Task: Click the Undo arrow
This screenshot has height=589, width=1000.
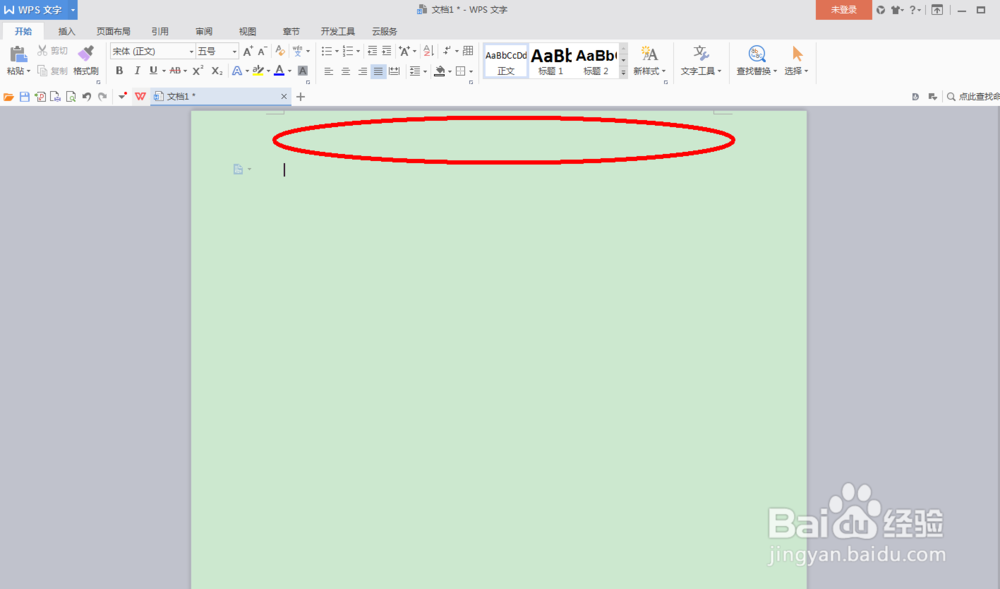Action: 87,97
